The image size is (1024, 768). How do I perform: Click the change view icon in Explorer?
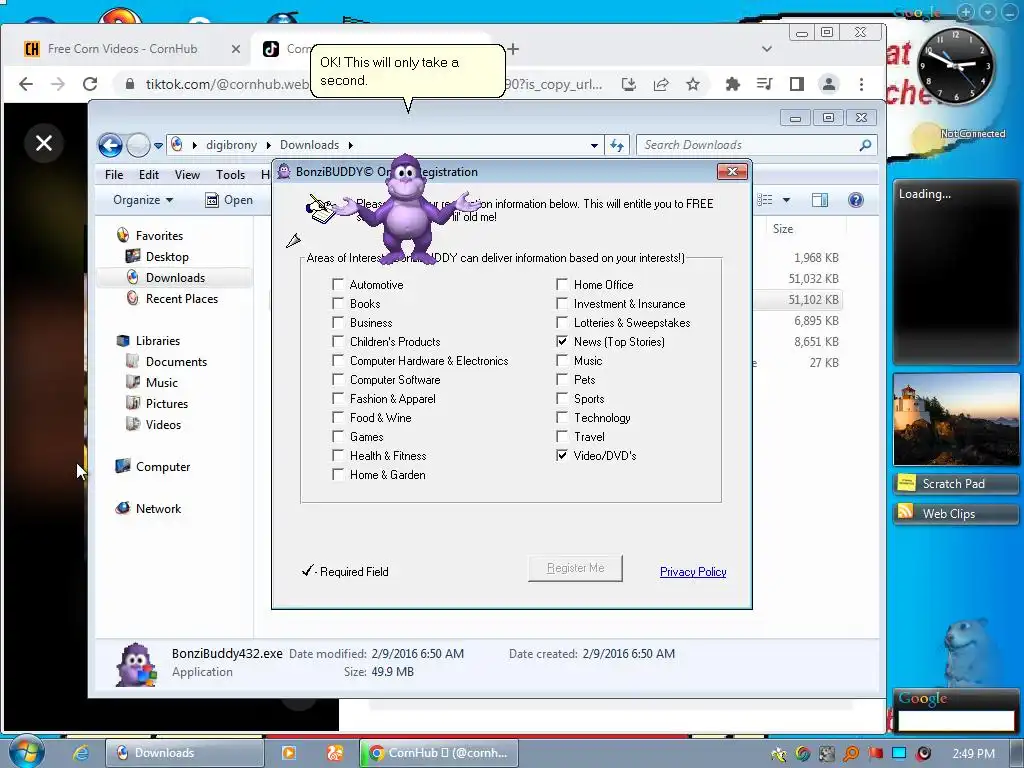[765, 200]
